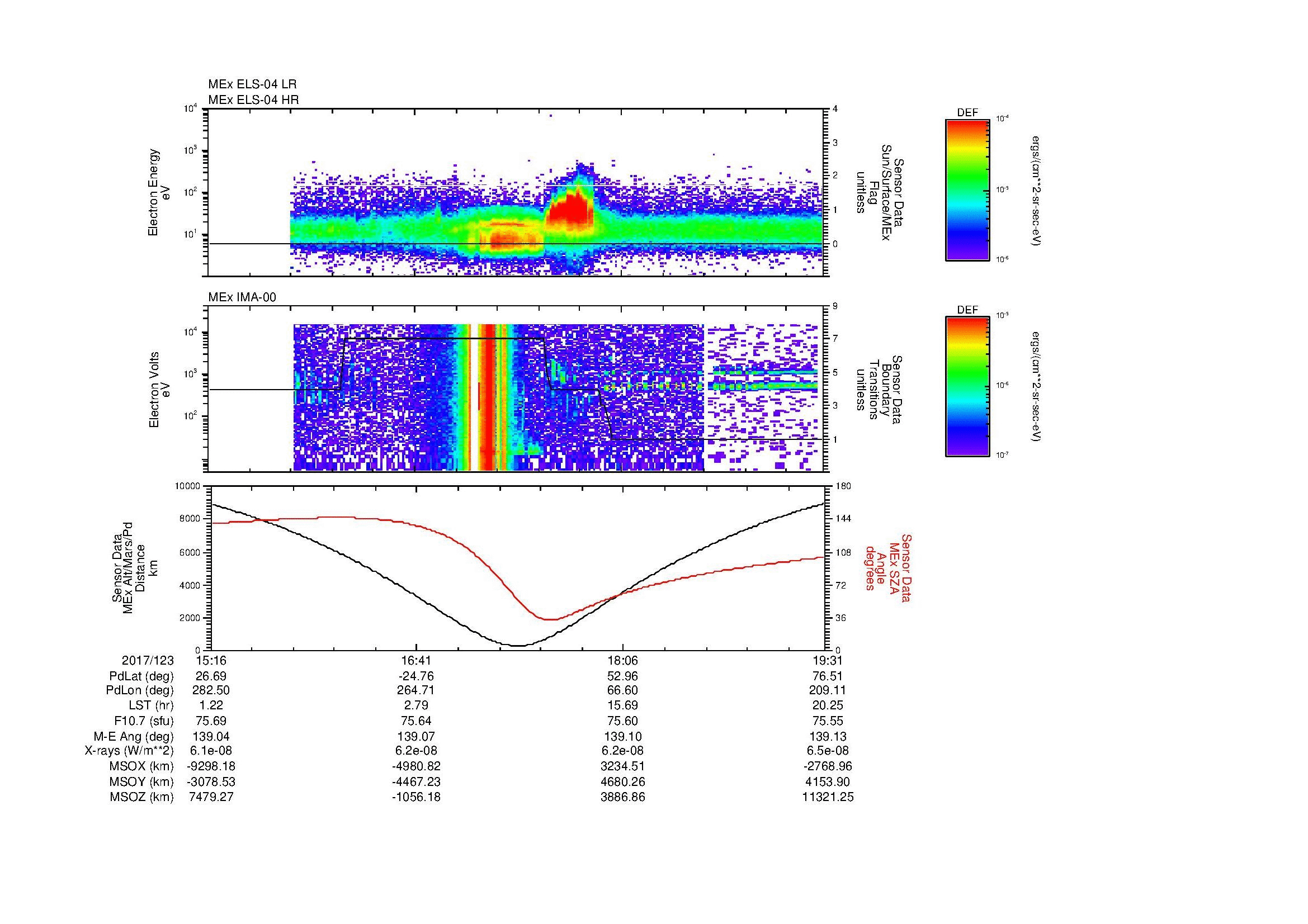Screen dimensions: 1308x924
Task: Click the 'MSOY (km)' row label
Action: click(141, 781)
